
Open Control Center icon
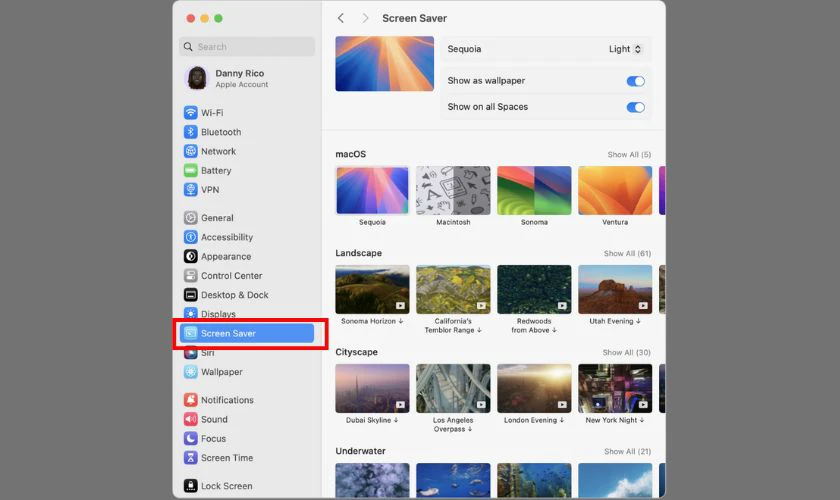(x=190, y=275)
